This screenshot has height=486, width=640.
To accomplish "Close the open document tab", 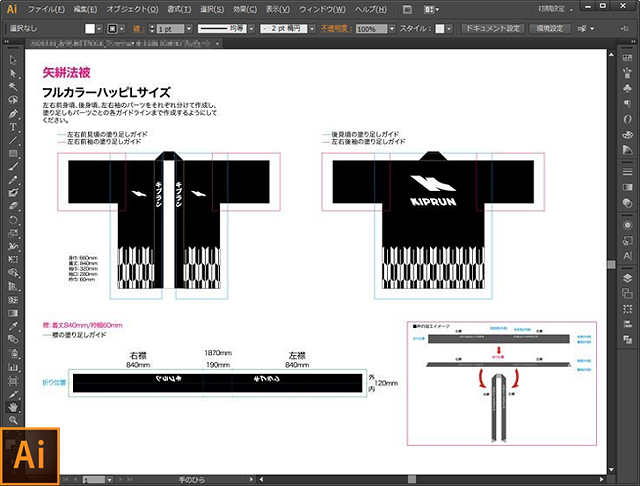I will click(218, 43).
